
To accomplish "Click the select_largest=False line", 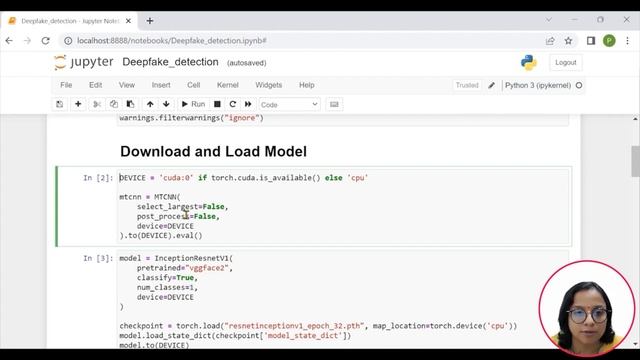I will (x=182, y=207).
